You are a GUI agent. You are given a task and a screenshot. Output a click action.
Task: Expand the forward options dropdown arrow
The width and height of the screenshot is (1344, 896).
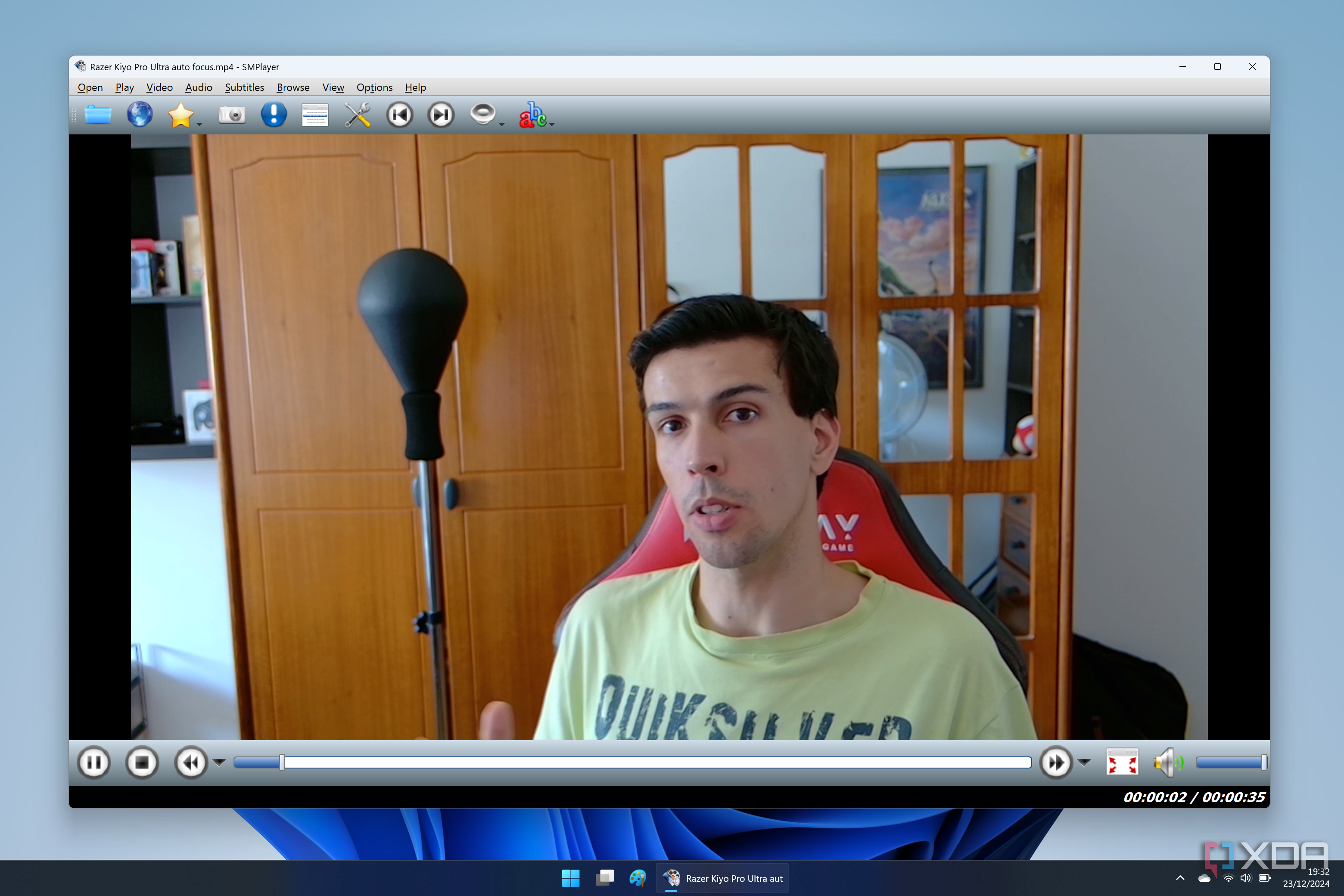tap(1084, 762)
